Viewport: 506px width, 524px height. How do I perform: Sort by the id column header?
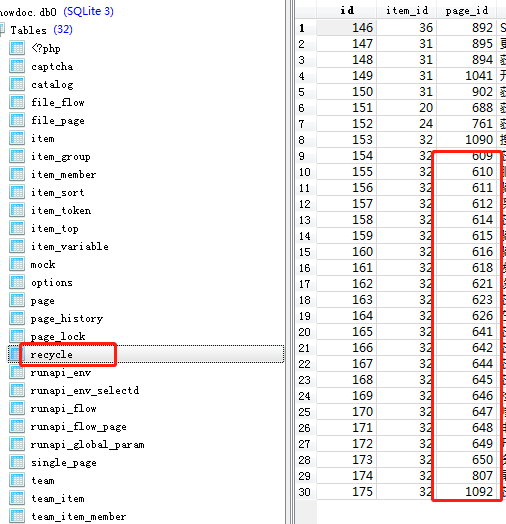347,10
